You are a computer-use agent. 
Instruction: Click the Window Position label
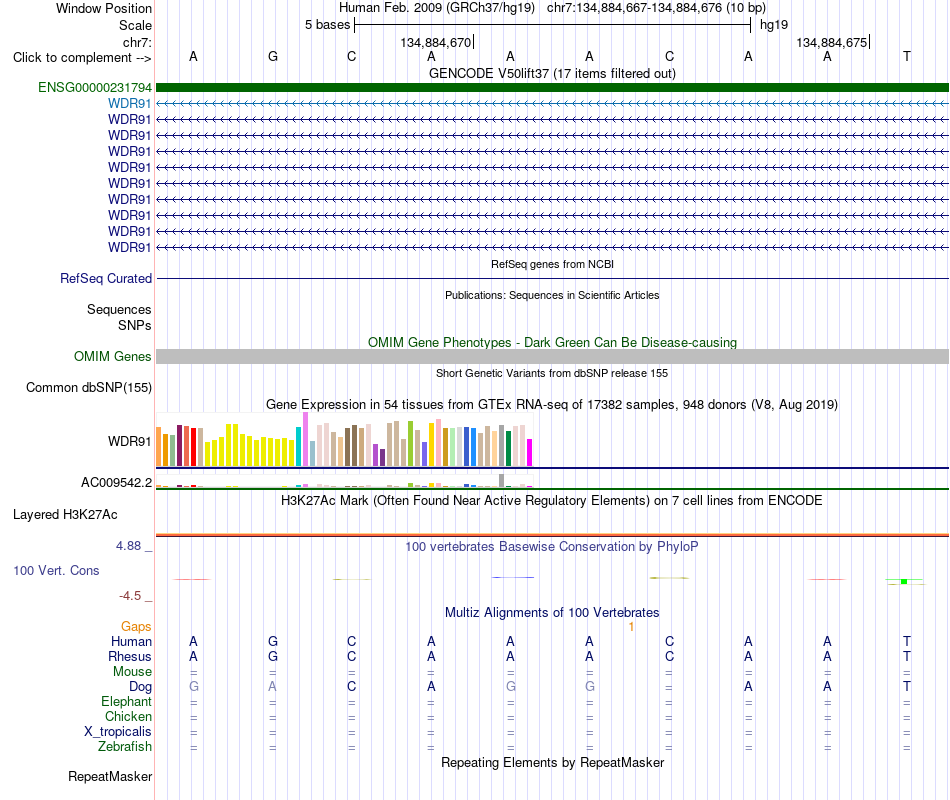(x=104, y=8)
